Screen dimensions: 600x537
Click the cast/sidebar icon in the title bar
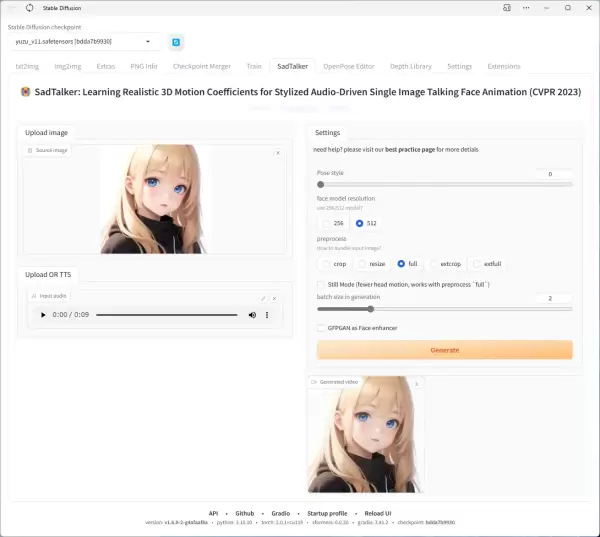pos(507,8)
